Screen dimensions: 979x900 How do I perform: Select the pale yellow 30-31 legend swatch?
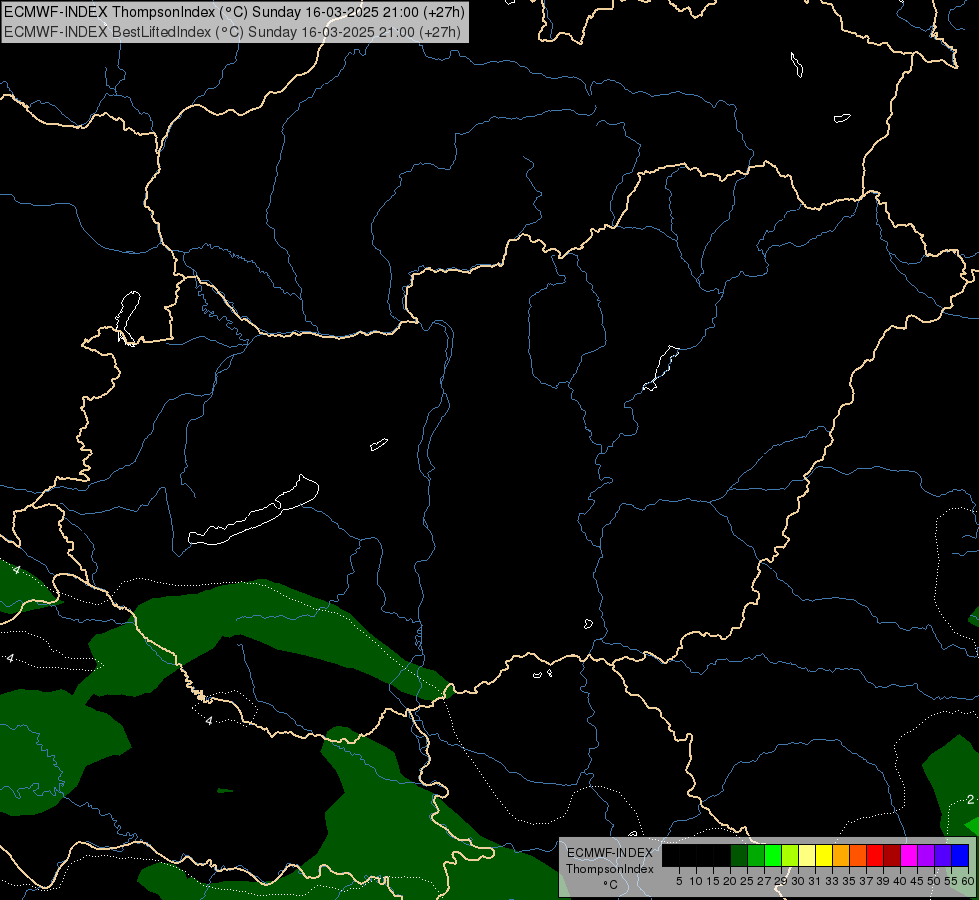(x=807, y=856)
